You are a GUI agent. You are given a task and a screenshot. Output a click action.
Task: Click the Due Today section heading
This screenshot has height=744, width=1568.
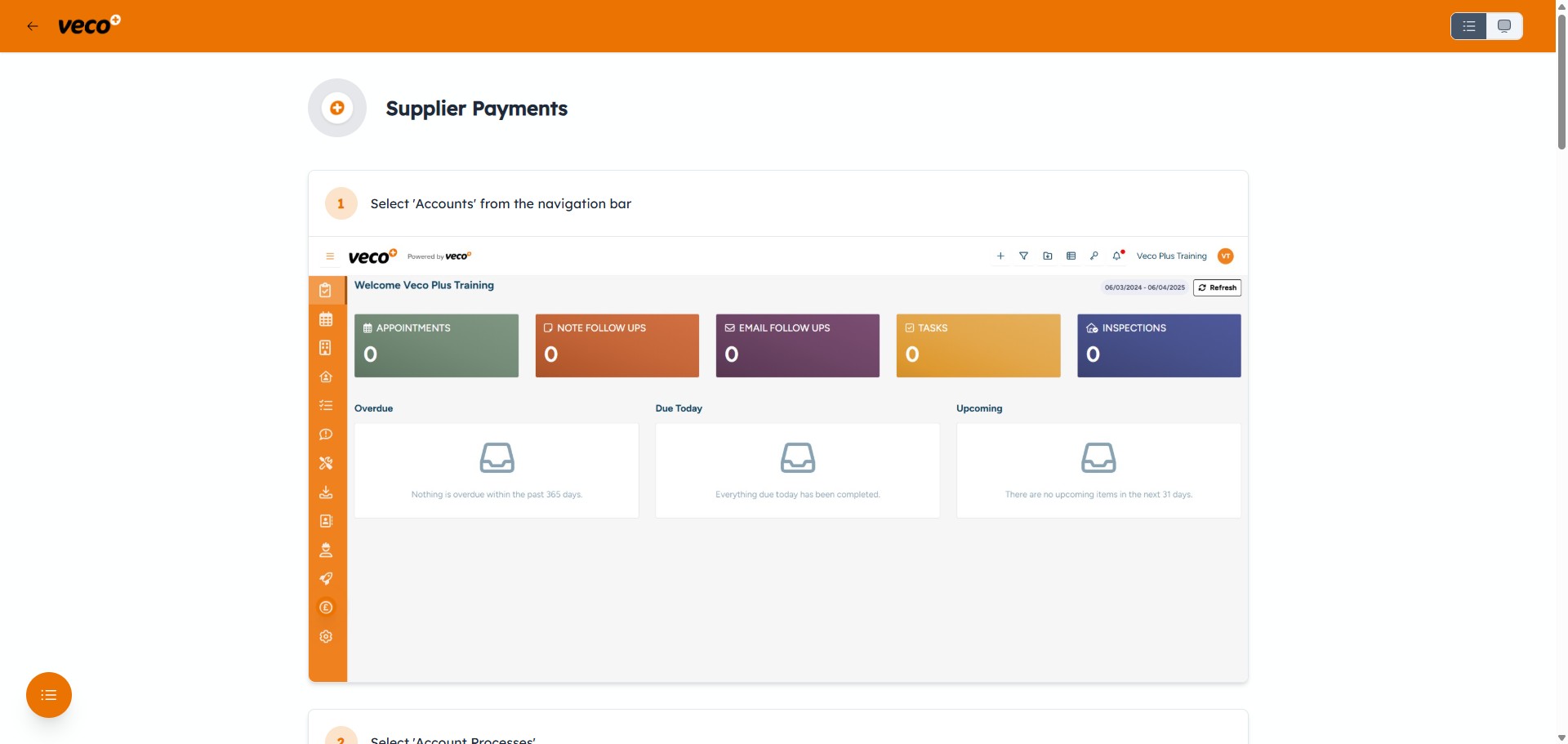pyautogui.click(x=679, y=408)
